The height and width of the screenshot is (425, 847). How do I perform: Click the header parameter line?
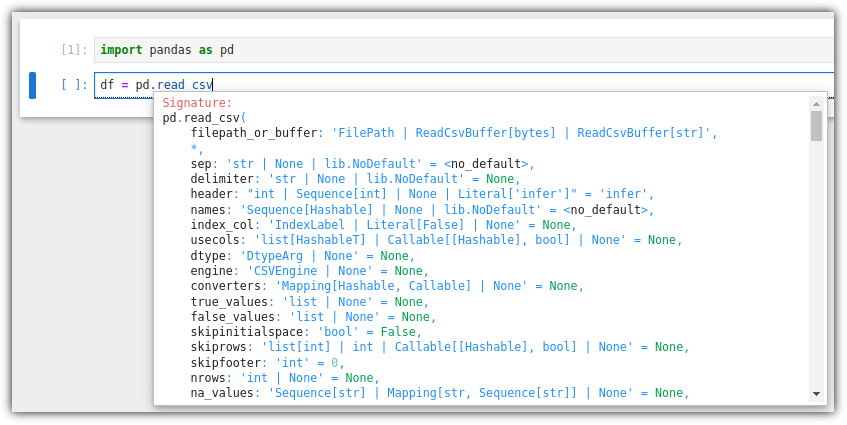point(422,194)
